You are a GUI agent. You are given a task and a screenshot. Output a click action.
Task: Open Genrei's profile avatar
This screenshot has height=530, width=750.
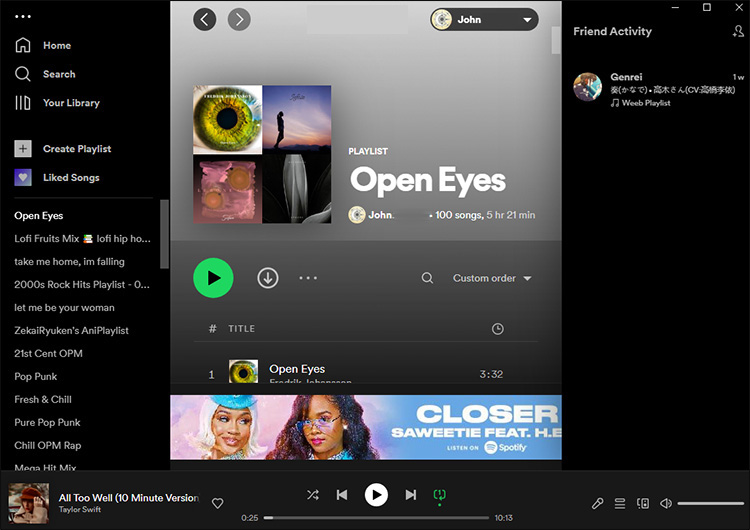click(588, 87)
